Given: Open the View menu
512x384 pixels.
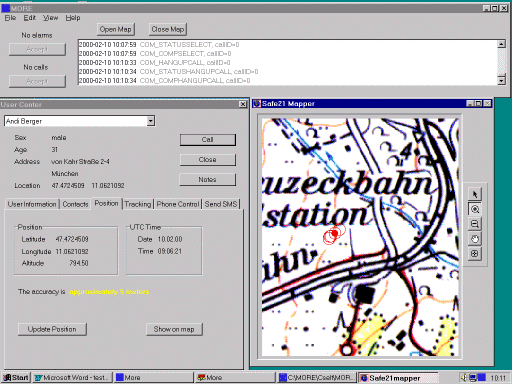Looking at the screenshot, I should [50, 18].
